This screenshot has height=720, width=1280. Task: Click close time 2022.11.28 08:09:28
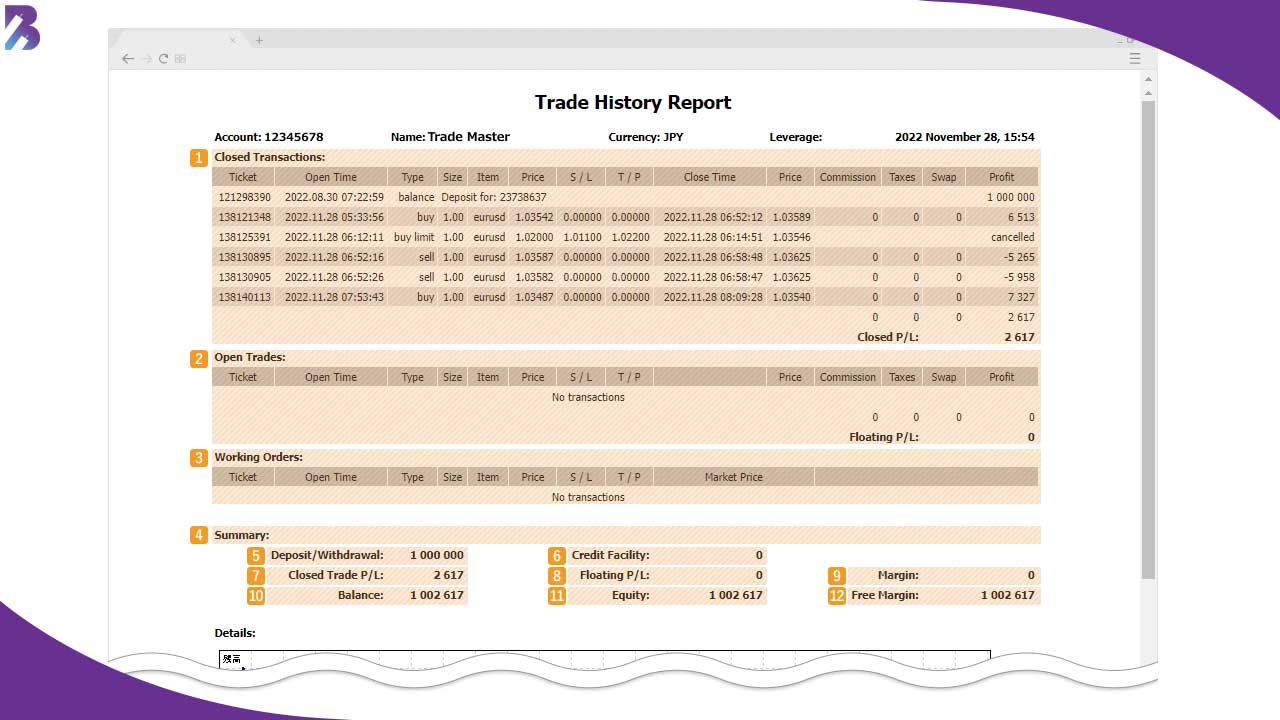click(713, 297)
